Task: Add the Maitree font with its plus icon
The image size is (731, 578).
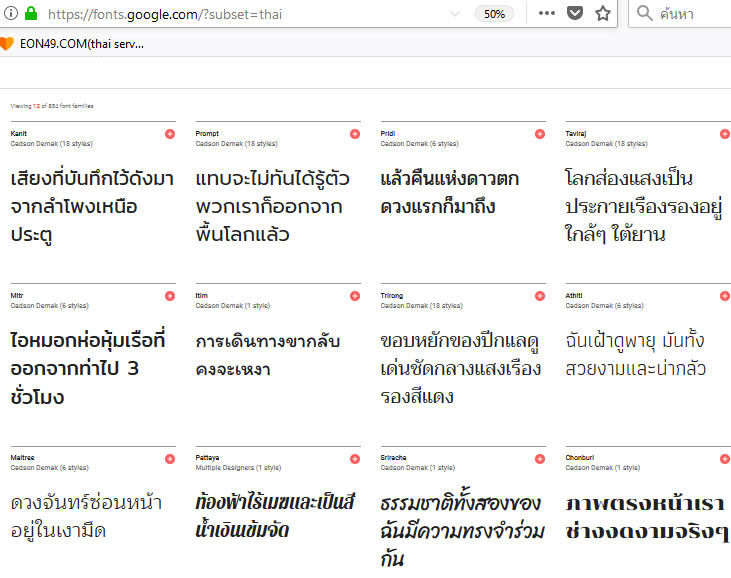Action: pyautogui.click(x=170, y=459)
